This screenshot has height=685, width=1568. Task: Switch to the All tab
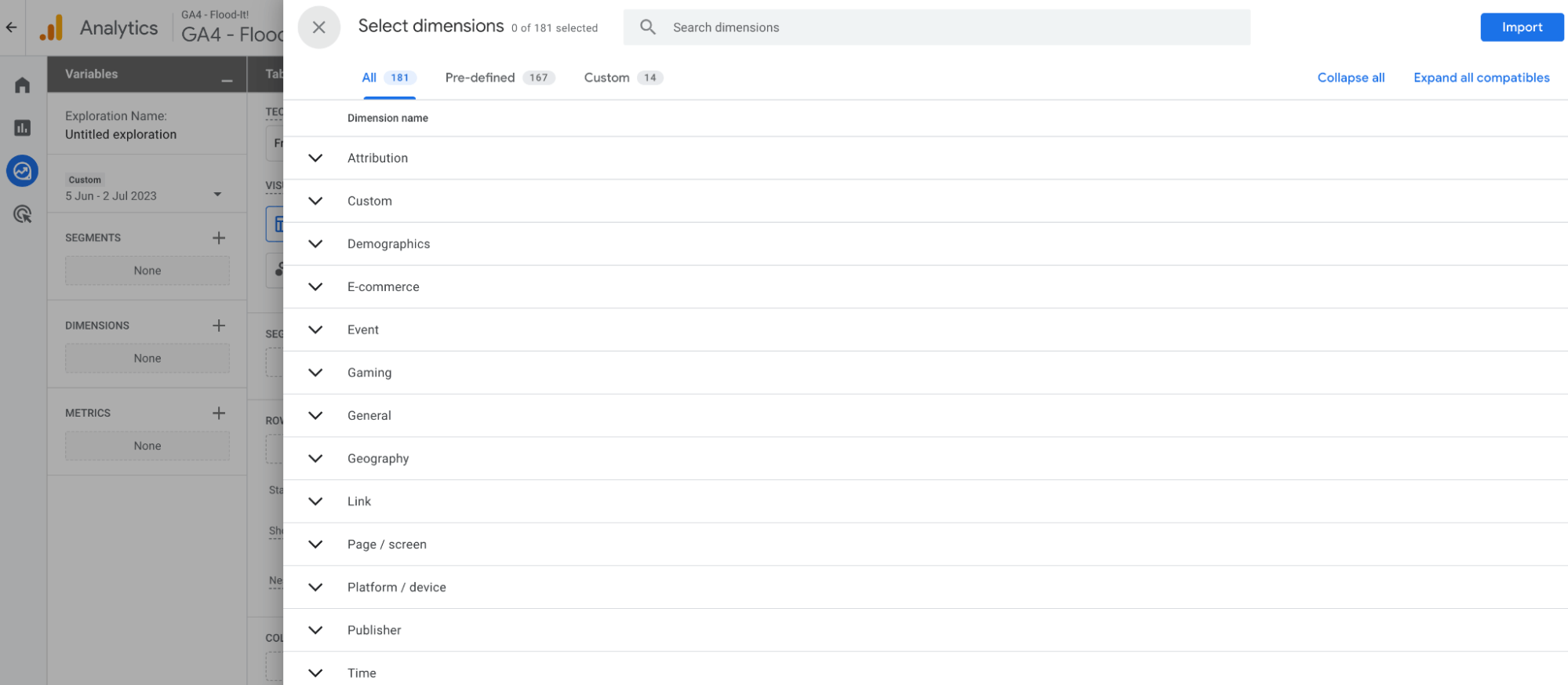click(x=389, y=78)
